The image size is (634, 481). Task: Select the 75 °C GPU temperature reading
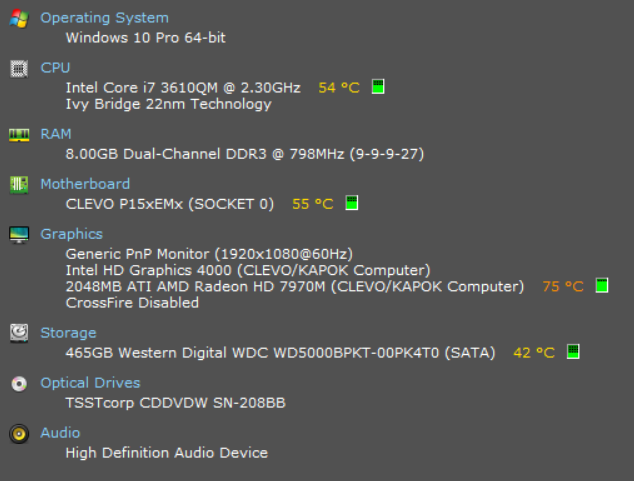pyautogui.click(x=563, y=287)
